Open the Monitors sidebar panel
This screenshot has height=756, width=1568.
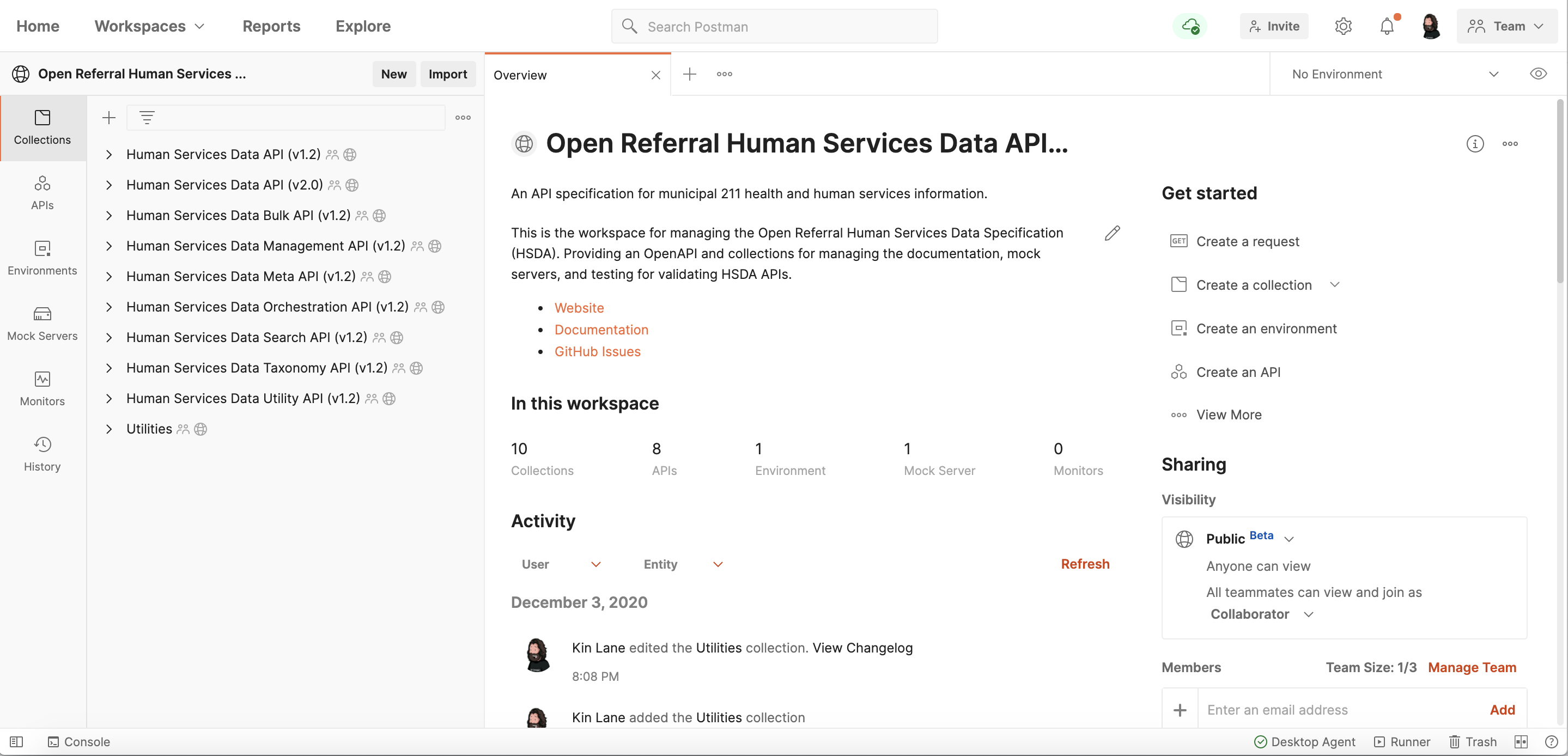click(x=42, y=388)
